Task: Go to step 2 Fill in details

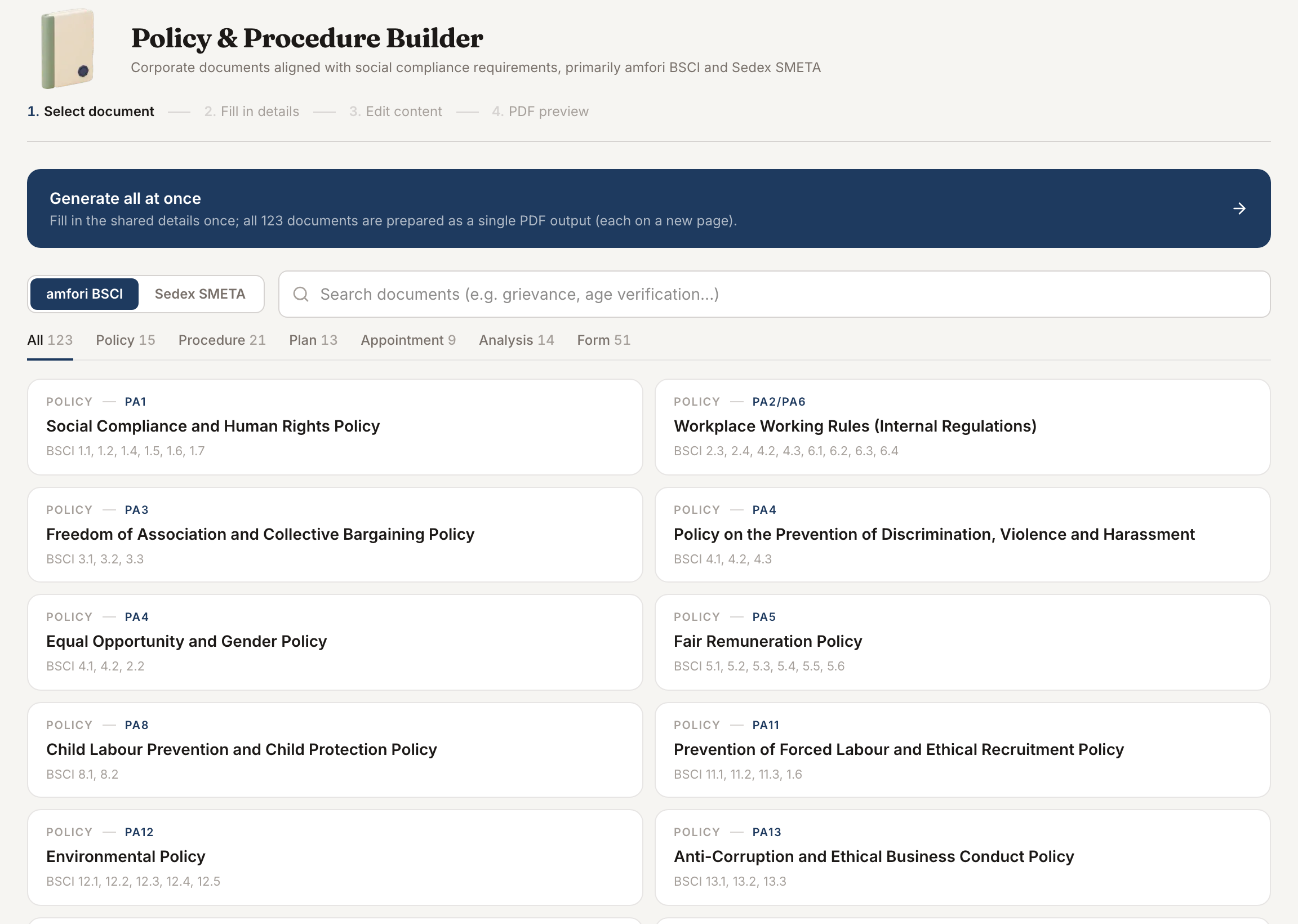Action: pyautogui.click(x=251, y=112)
